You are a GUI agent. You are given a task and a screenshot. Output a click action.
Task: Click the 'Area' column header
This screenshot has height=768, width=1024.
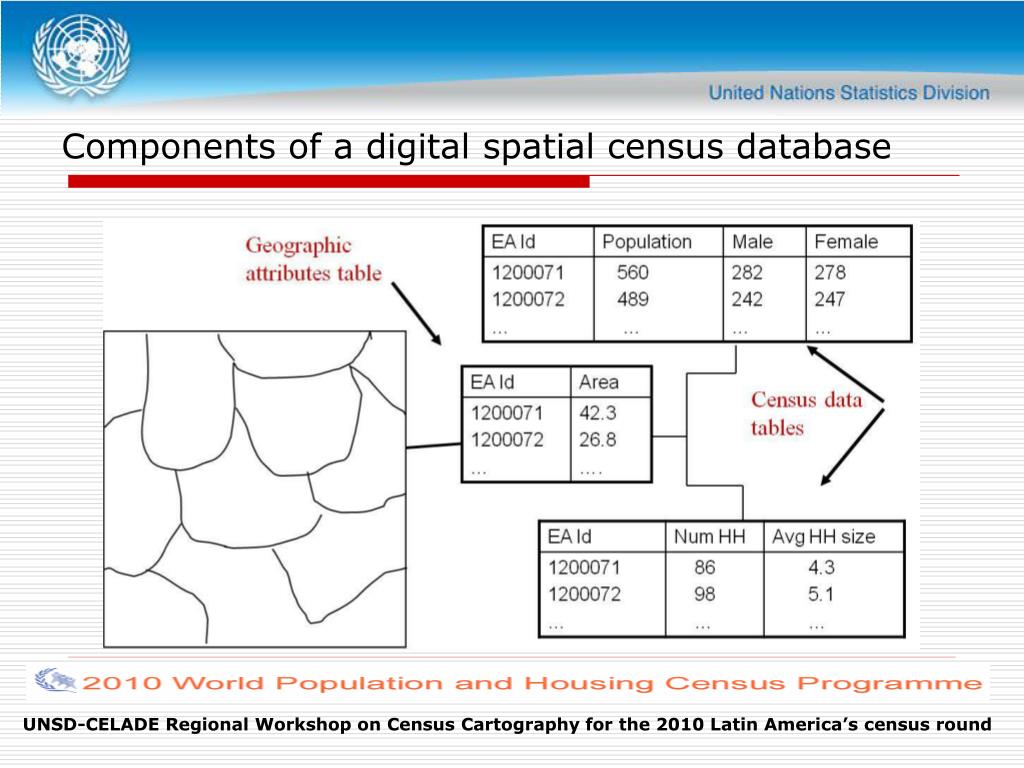(599, 382)
